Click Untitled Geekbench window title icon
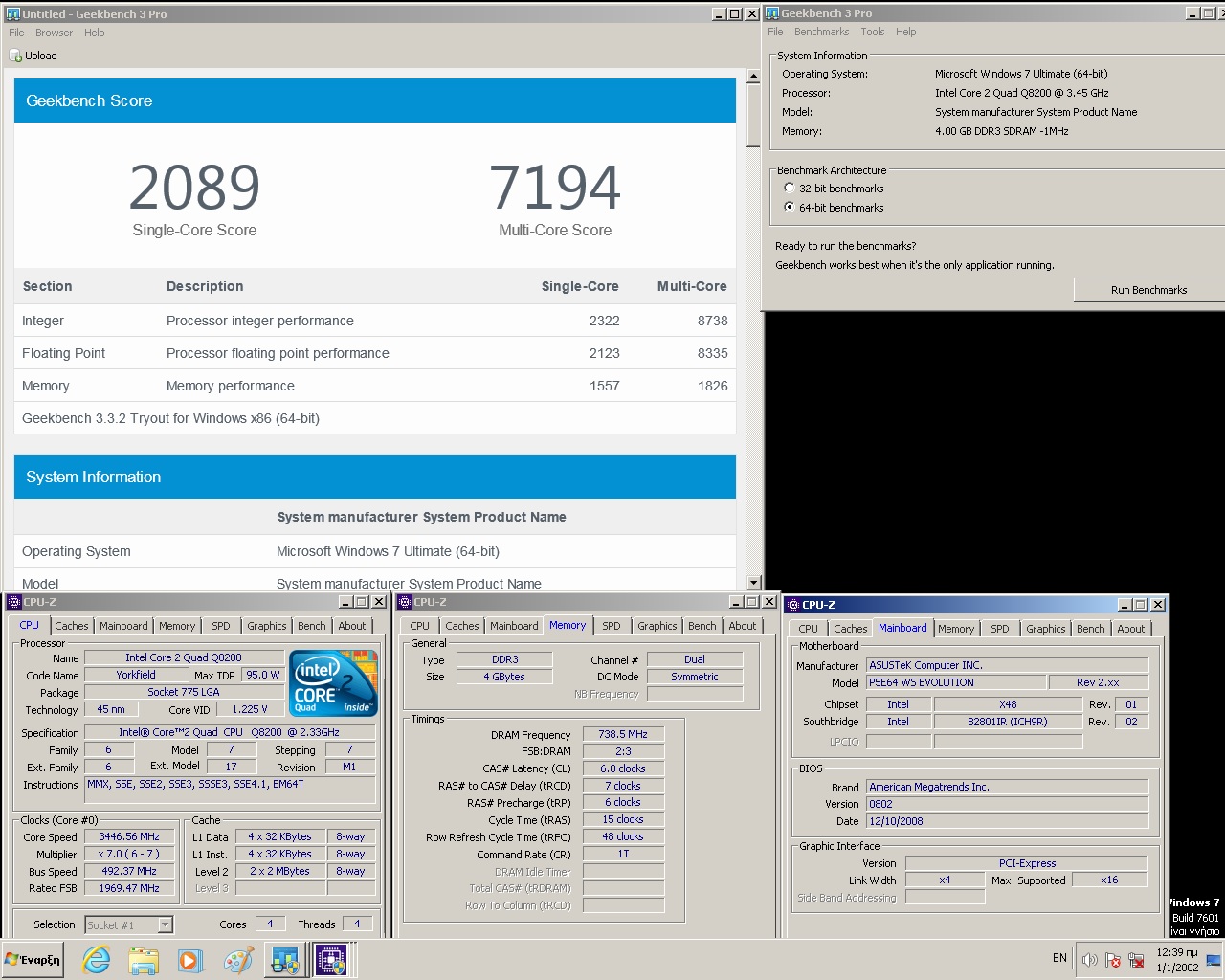This screenshot has width=1225, height=980. coord(13,13)
